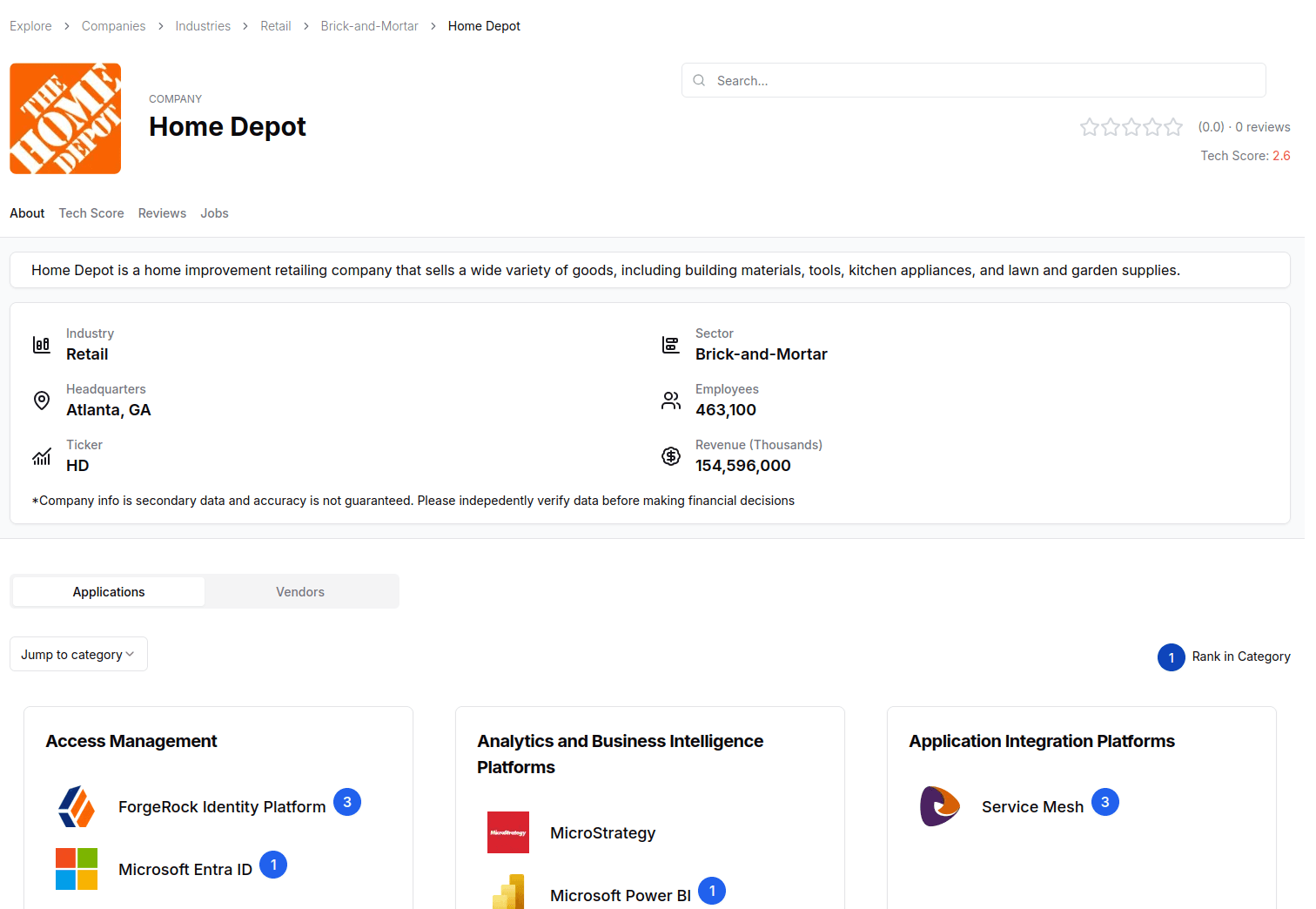Focus the Search input field
The height and width of the screenshot is (909, 1316).
tap(974, 80)
